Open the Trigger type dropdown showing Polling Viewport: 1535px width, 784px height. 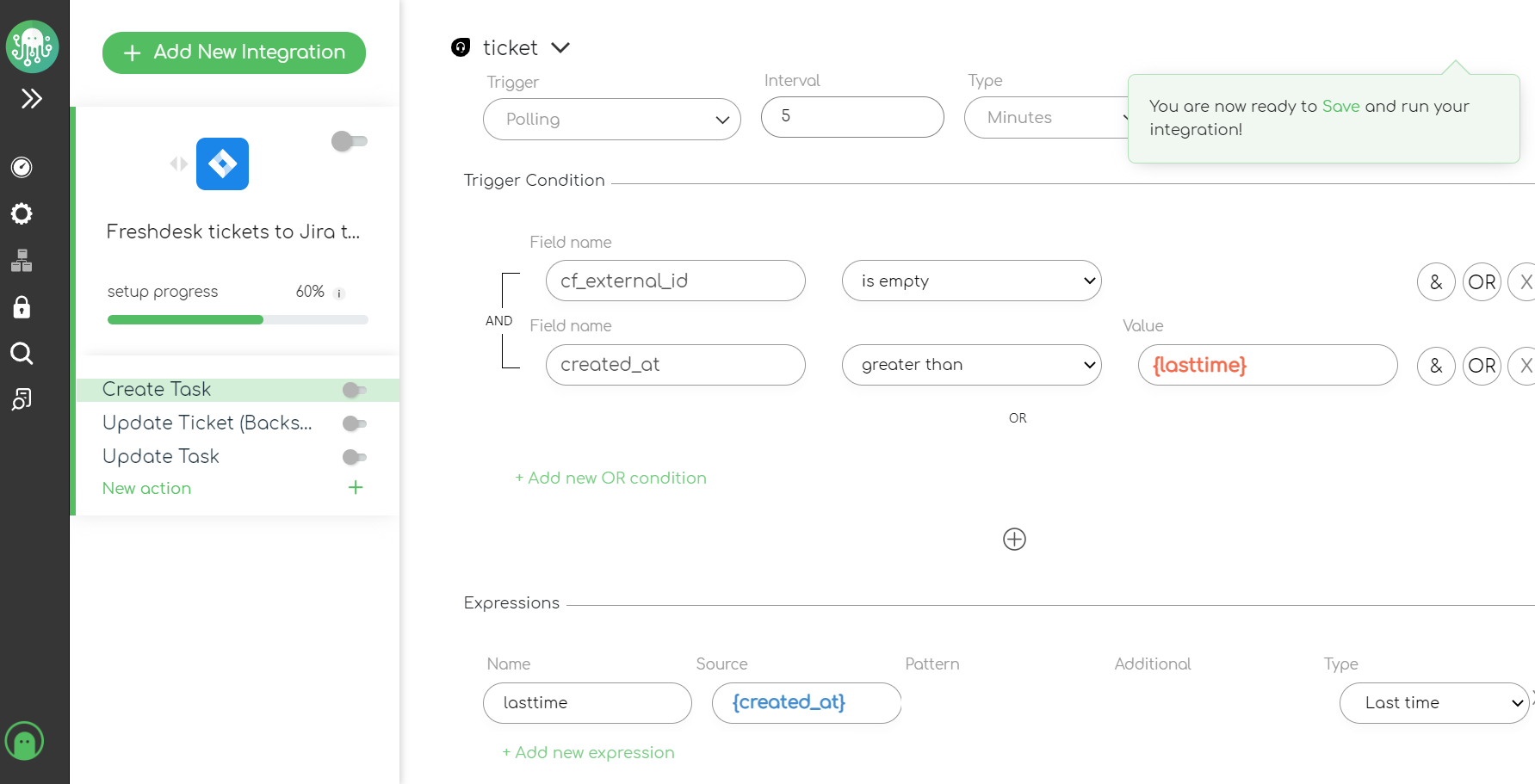tap(611, 119)
